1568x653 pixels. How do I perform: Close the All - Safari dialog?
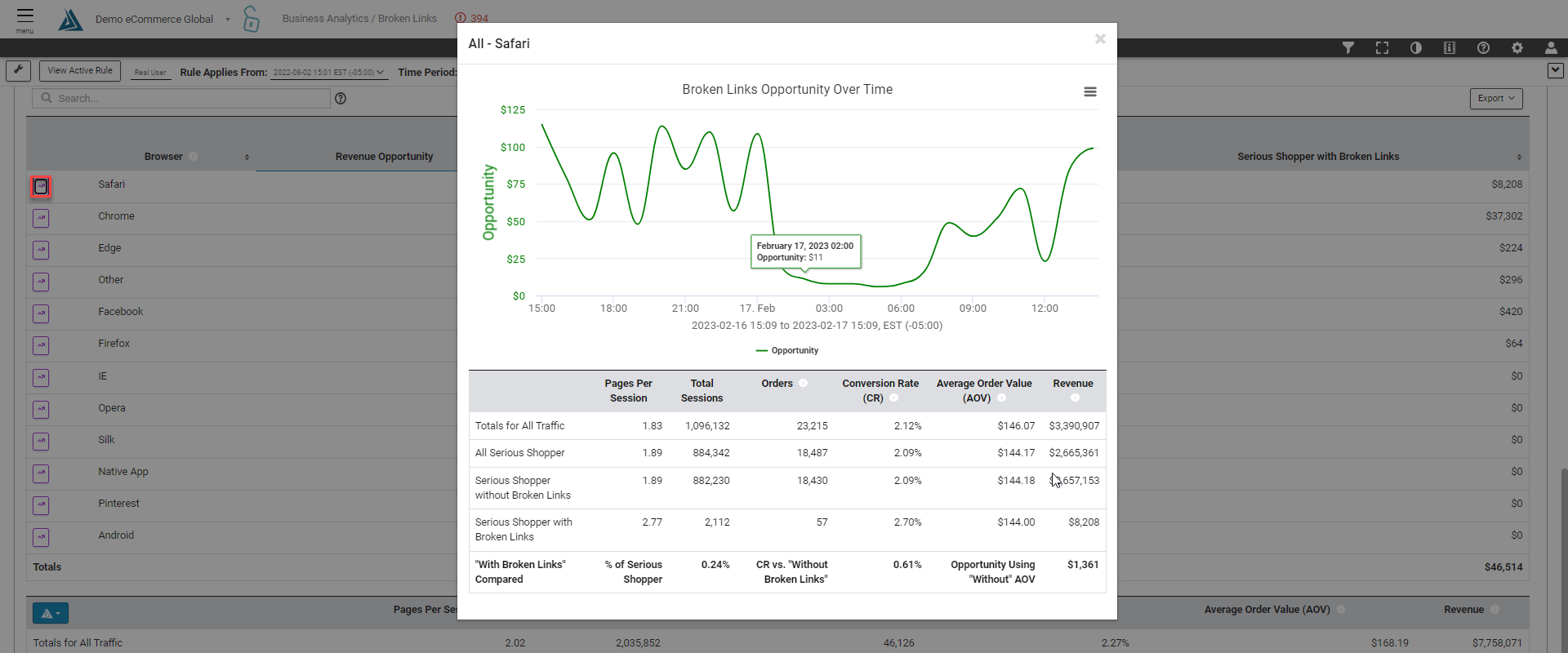[1100, 39]
